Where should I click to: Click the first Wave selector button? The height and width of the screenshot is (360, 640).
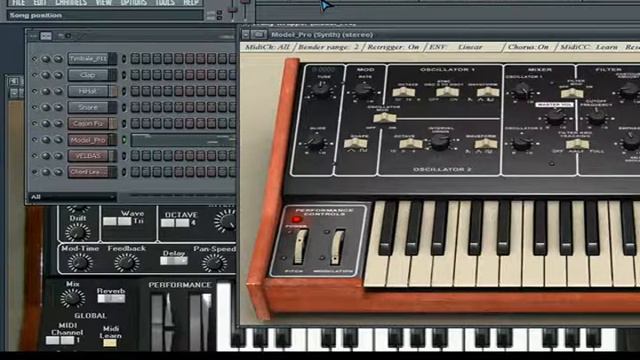[x=109, y=221]
